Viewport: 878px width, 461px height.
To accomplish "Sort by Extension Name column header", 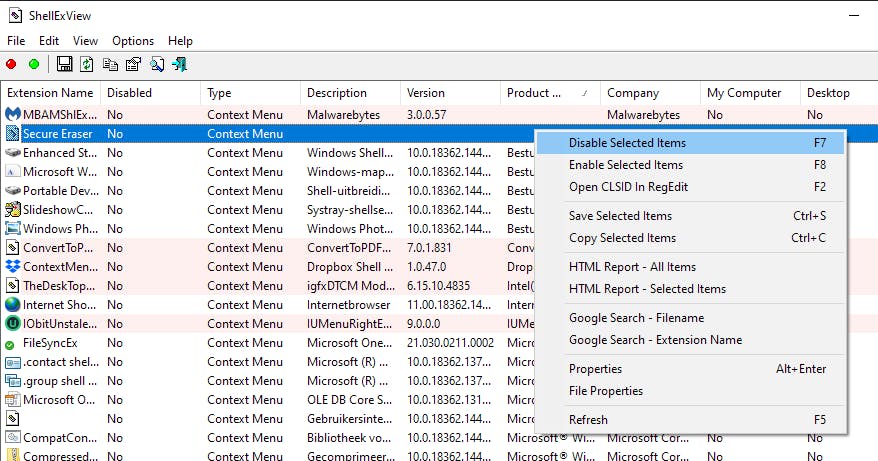I will coord(50,93).
